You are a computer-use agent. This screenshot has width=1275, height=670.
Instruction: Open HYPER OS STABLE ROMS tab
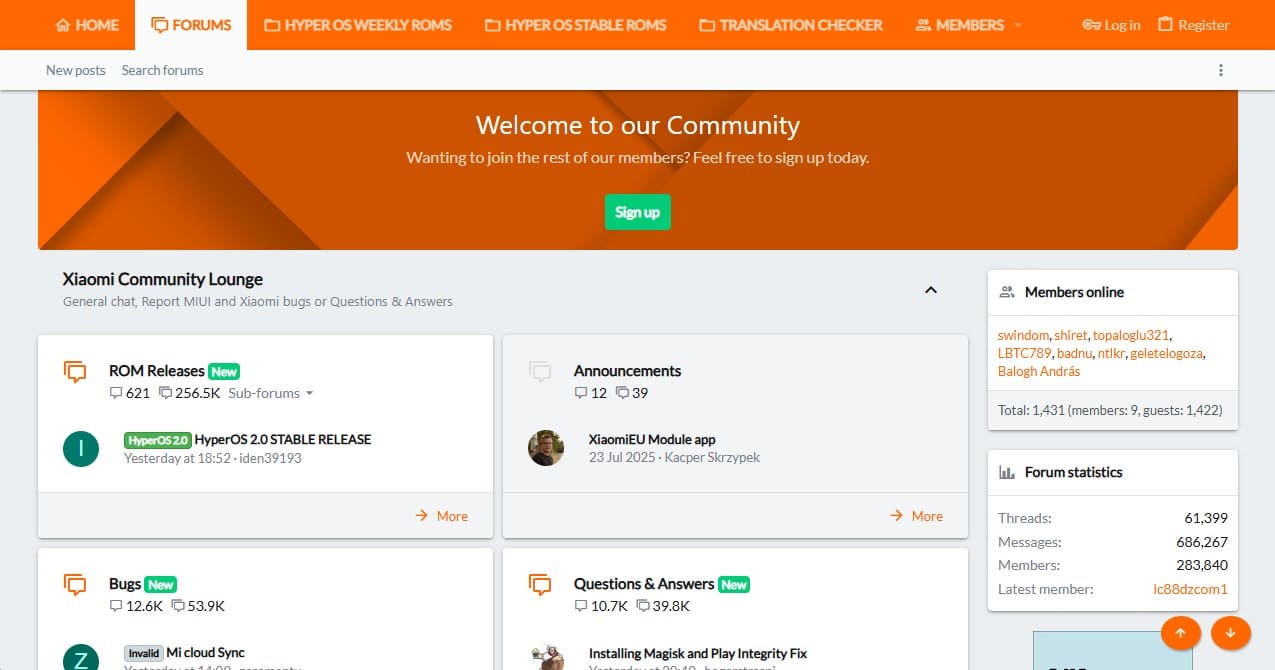coord(575,25)
